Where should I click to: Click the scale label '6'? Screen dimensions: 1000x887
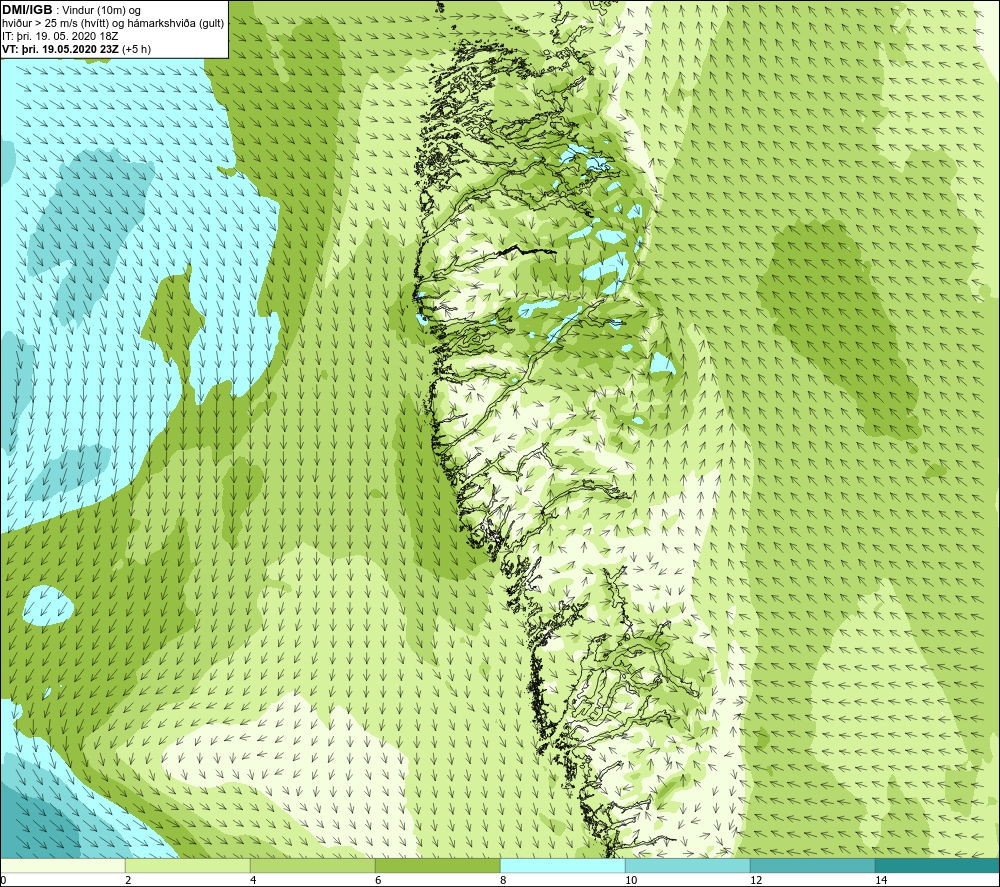[378, 880]
